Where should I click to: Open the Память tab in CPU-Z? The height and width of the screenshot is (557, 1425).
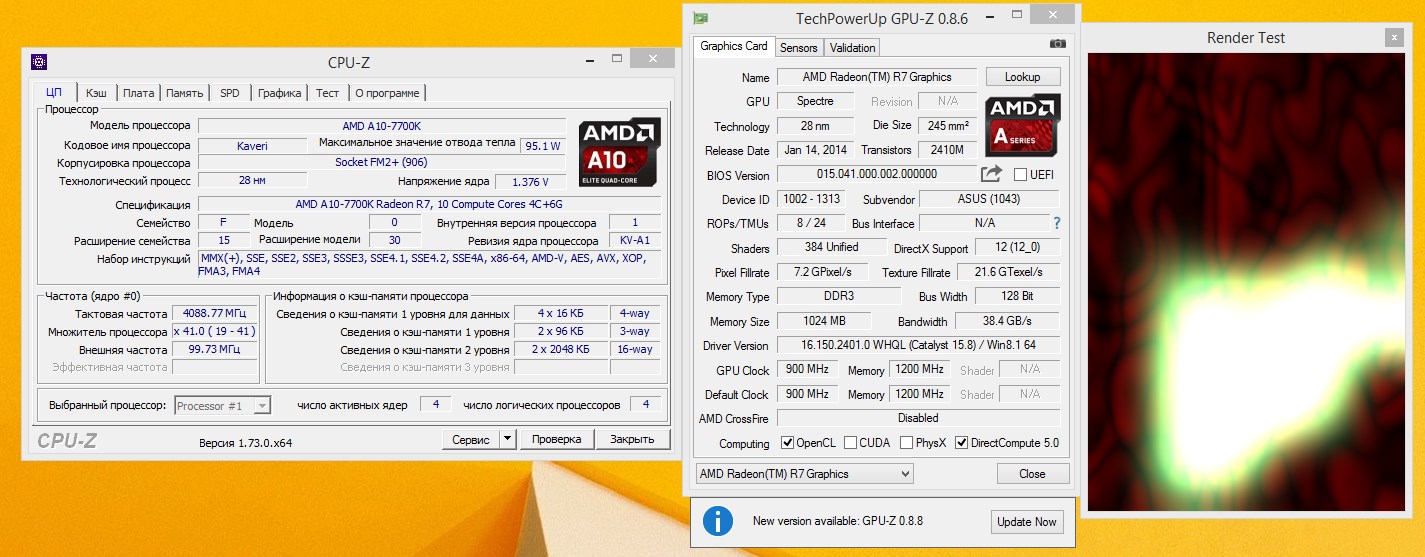point(185,93)
